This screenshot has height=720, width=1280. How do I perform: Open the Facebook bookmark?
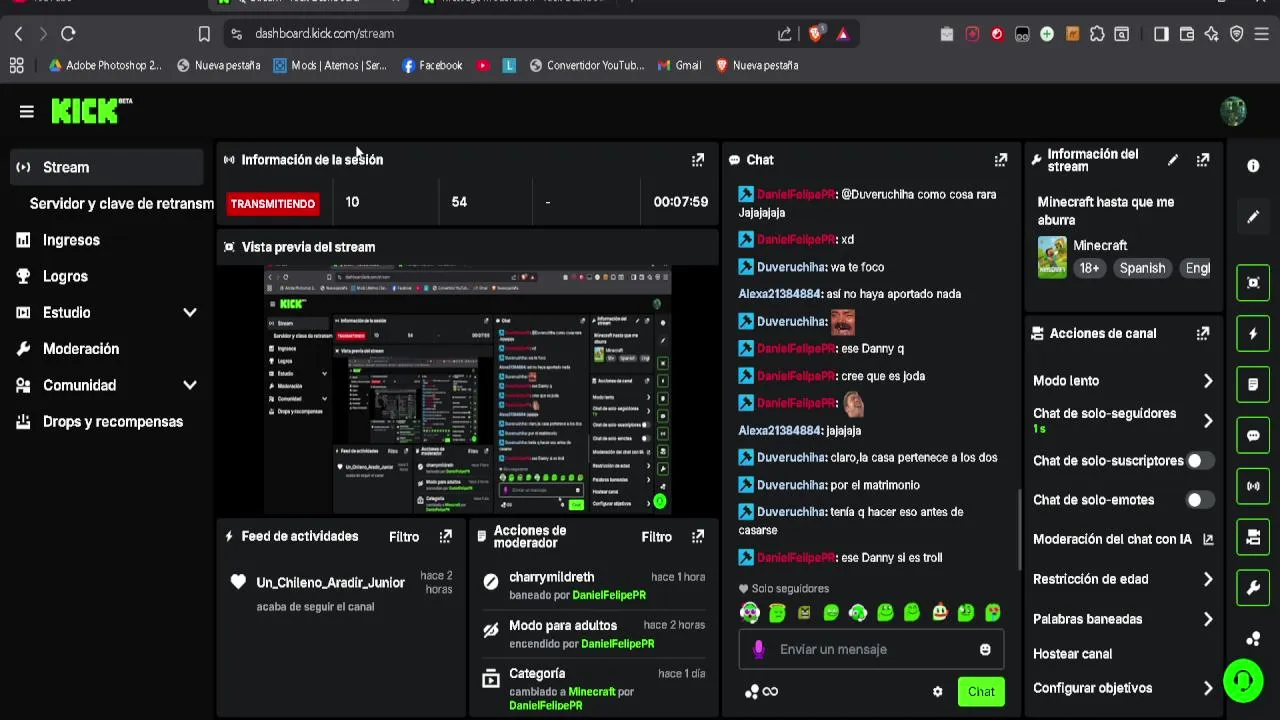tap(432, 65)
